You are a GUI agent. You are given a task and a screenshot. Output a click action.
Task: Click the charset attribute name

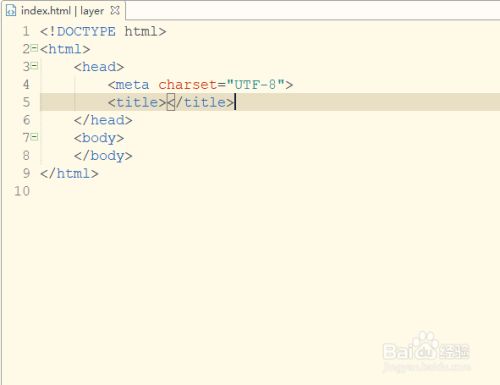[x=188, y=85]
